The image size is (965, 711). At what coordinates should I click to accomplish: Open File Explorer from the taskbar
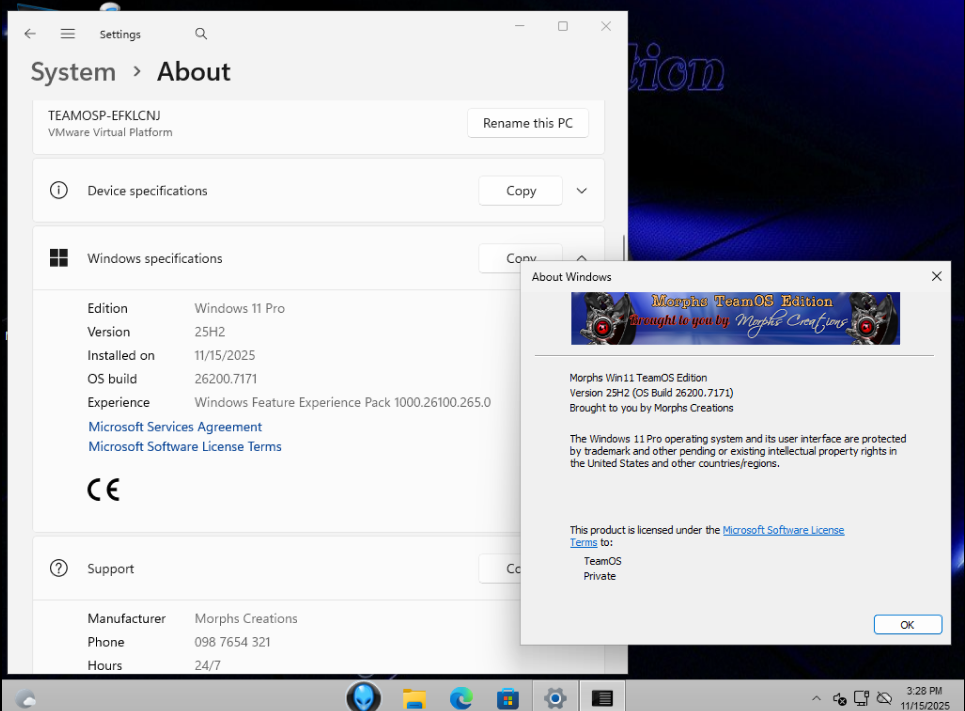tap(415, 698)
